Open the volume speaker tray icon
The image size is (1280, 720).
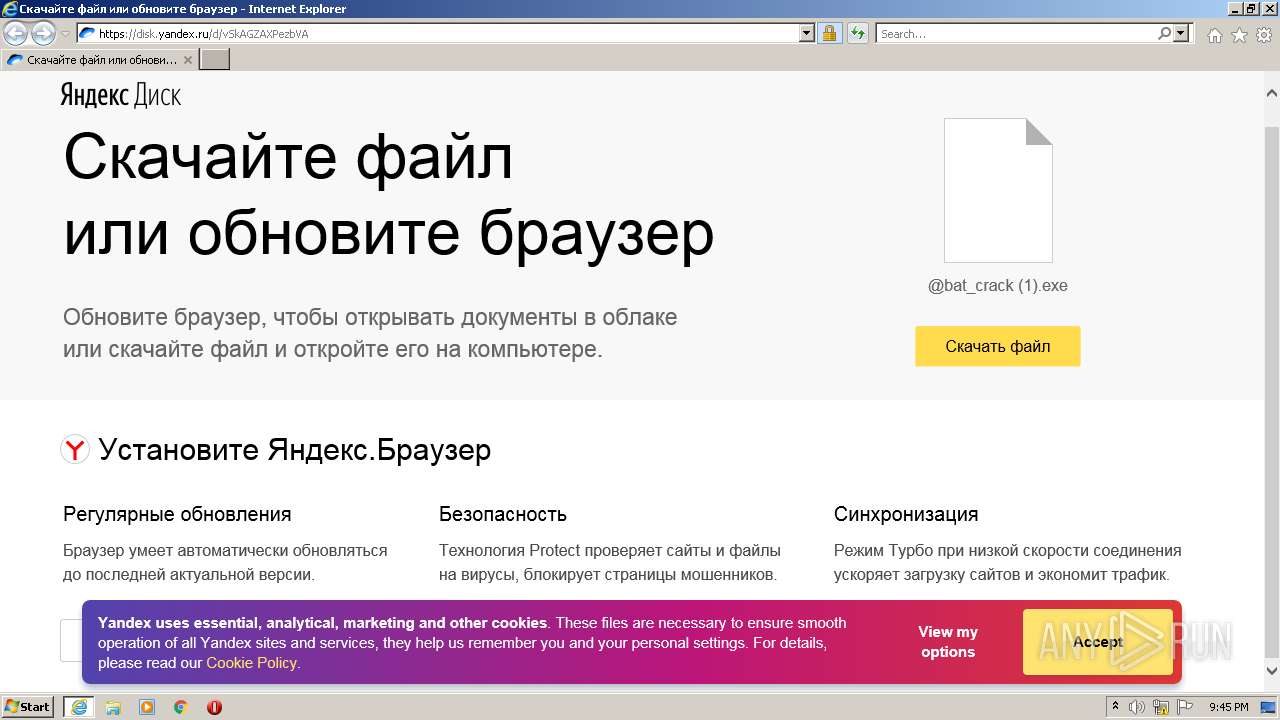[1138, 707]
